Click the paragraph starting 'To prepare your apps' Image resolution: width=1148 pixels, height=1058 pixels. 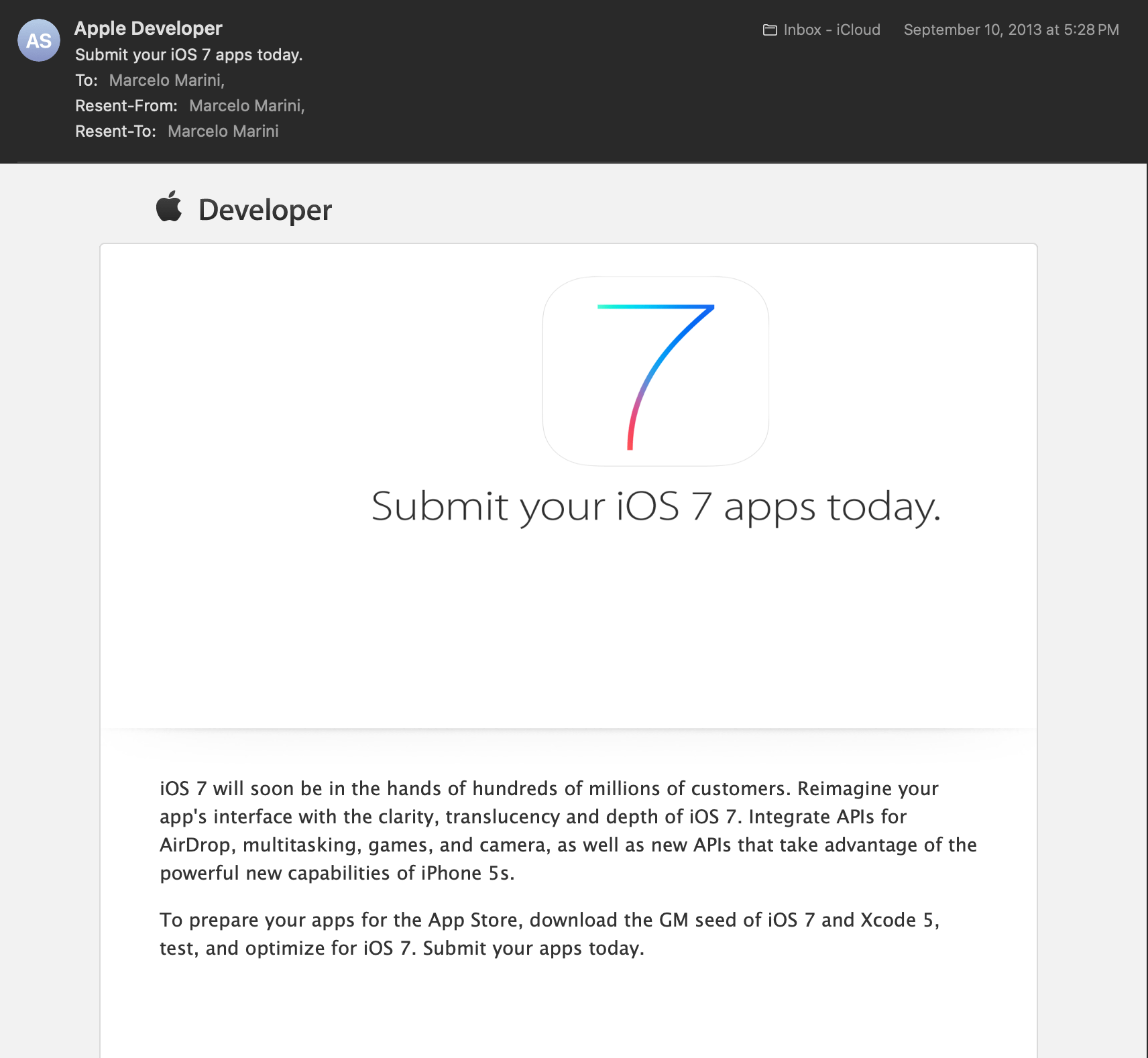point(550,934)
